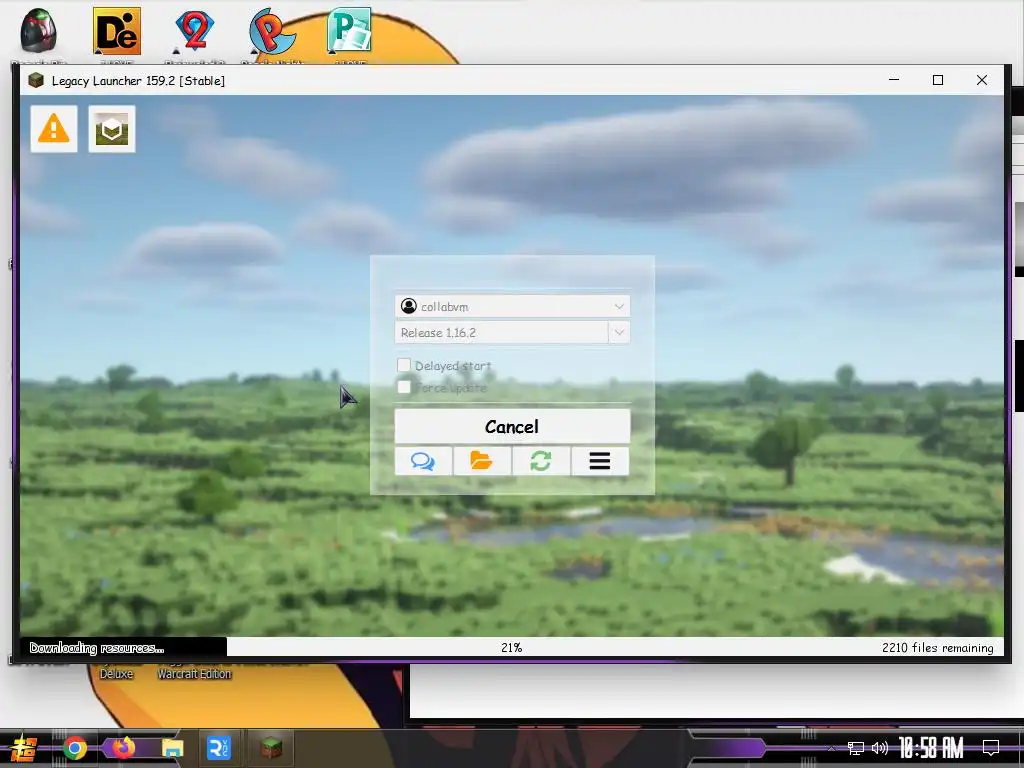Select the Warcraft Edition desktop shortcut label
This screenshot has height=768, width=1024.
194,673
